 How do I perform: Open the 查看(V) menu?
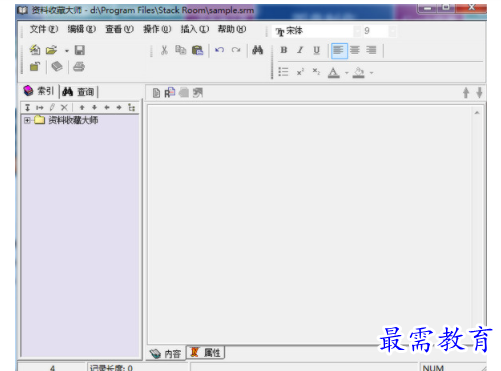pyautogui.click(x=119, y=29)
